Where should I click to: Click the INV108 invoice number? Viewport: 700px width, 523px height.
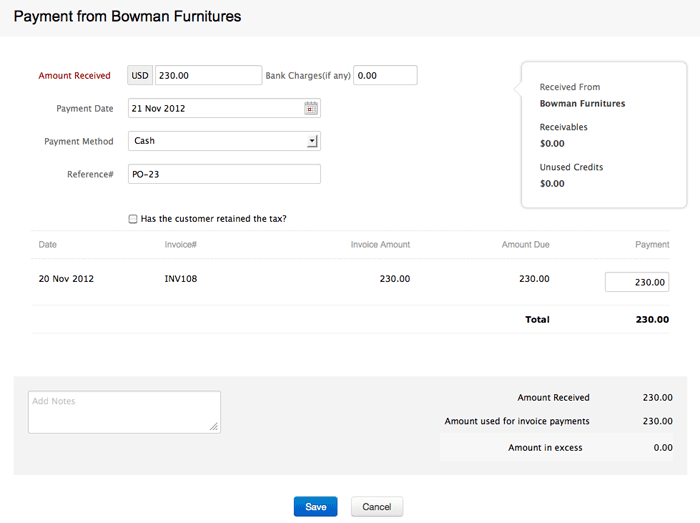coord(181,278)
